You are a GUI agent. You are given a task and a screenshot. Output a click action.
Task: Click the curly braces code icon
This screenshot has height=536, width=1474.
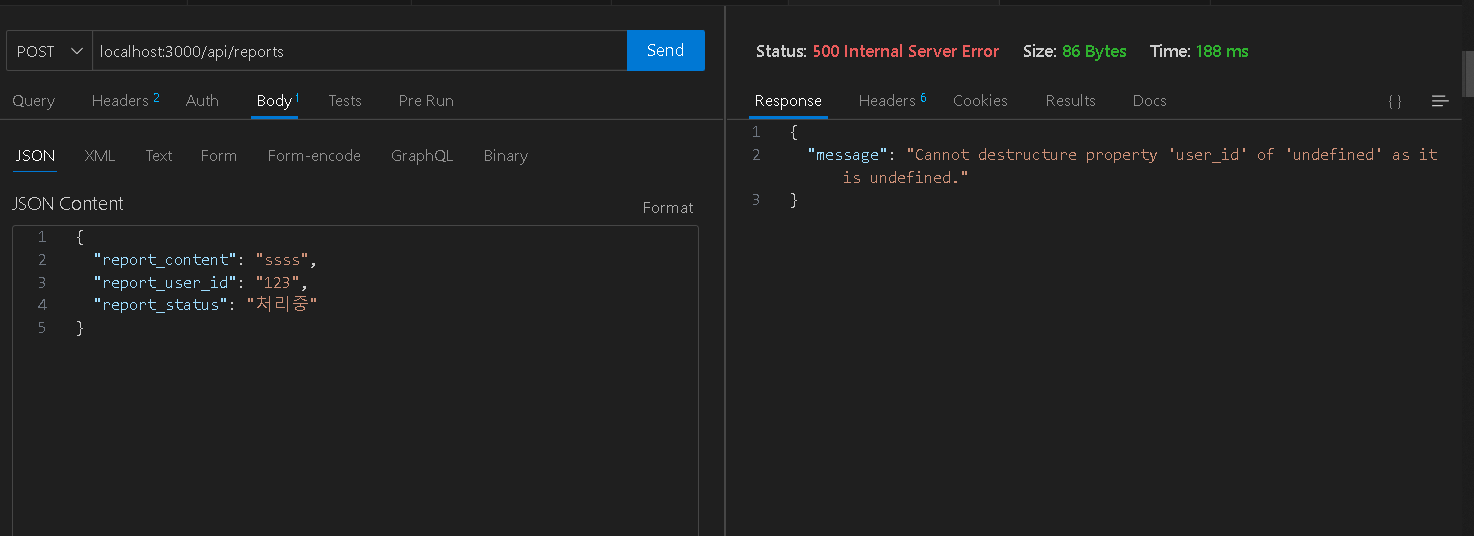pyautogui.click(x=1394, y=102)
